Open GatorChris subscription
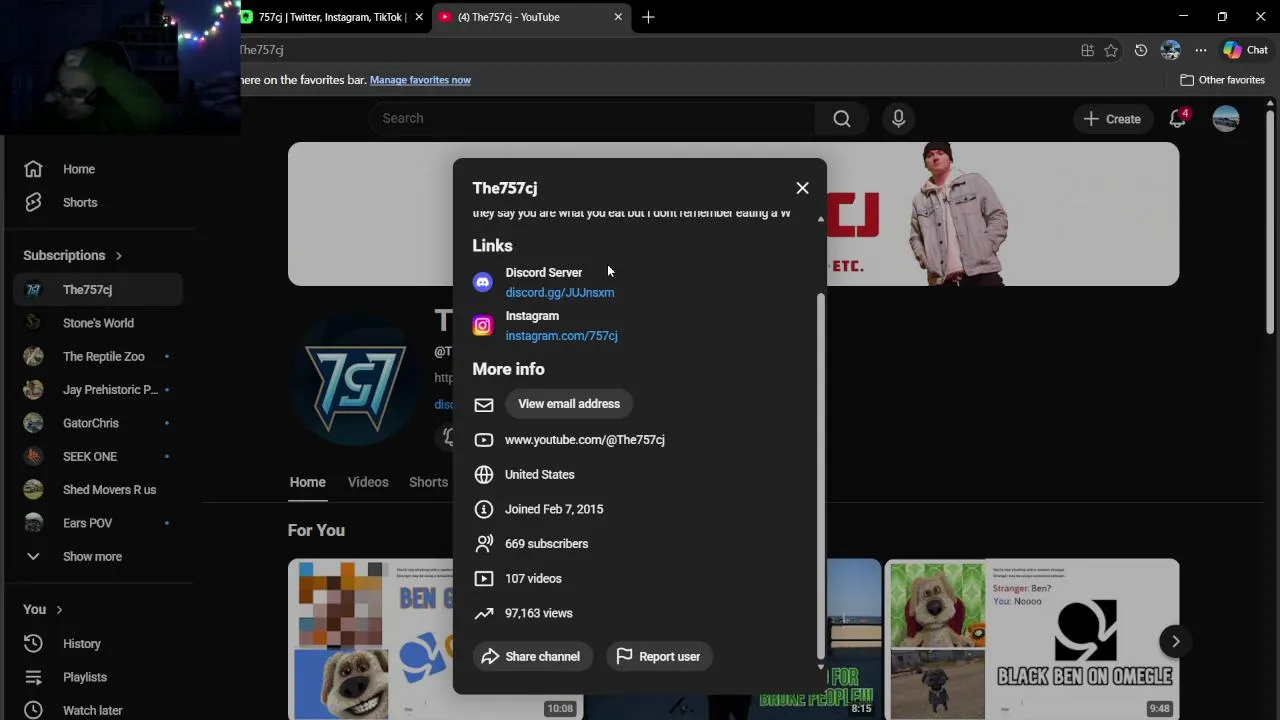 pyautogui.click(x=98, y=423)
